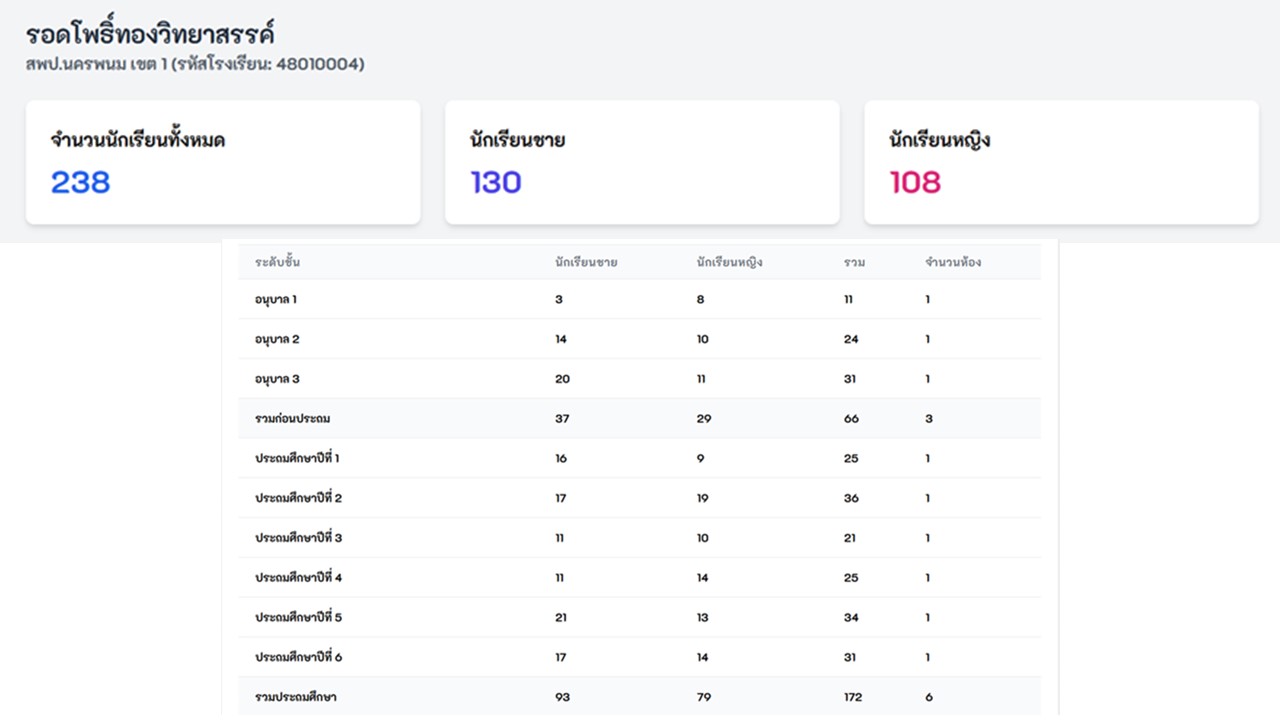The width and height of the screenshot is (1280, 720).
Task: Click the ระดับชั้น column header
Action: pyautogui.click(x=278, y=263)
